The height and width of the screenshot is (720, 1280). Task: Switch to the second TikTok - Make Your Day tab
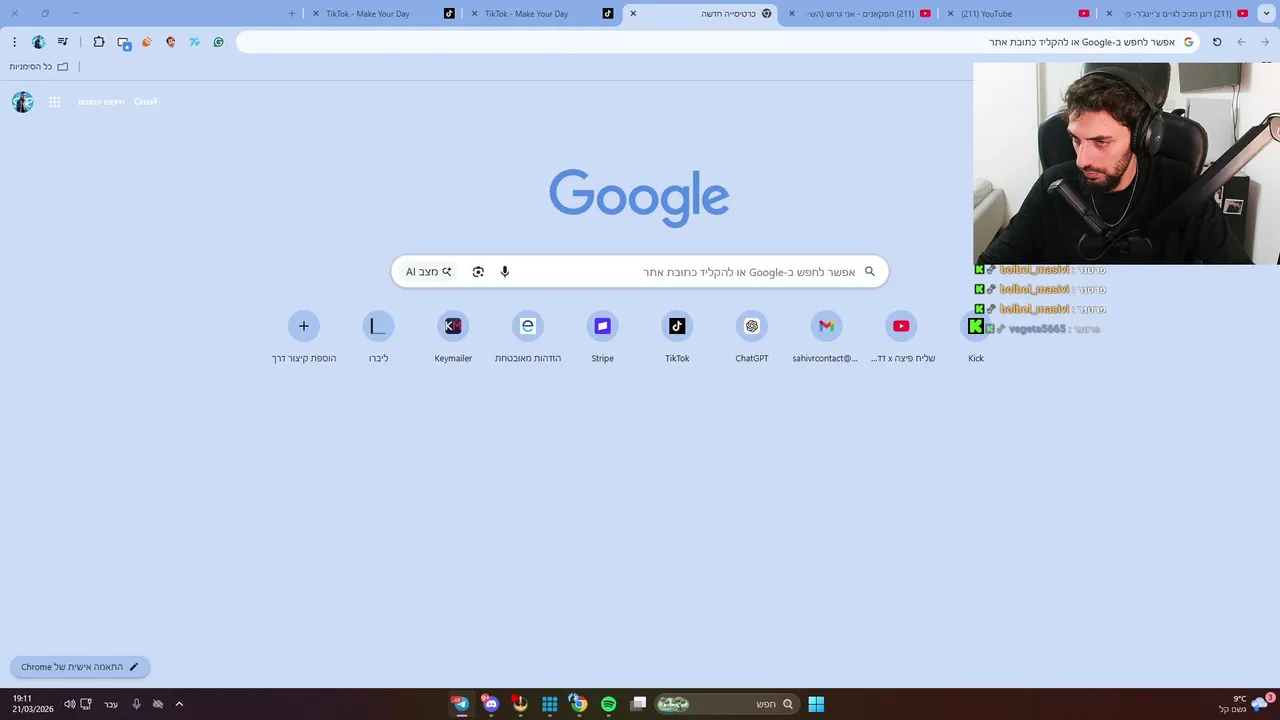(540, 14)
